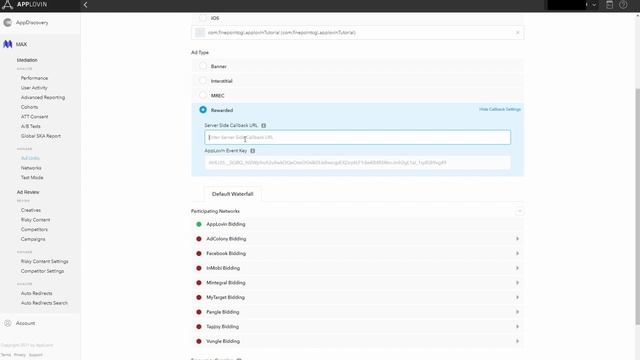
Task: Expand Vungle Bidding network row
Action: [517, 341]
